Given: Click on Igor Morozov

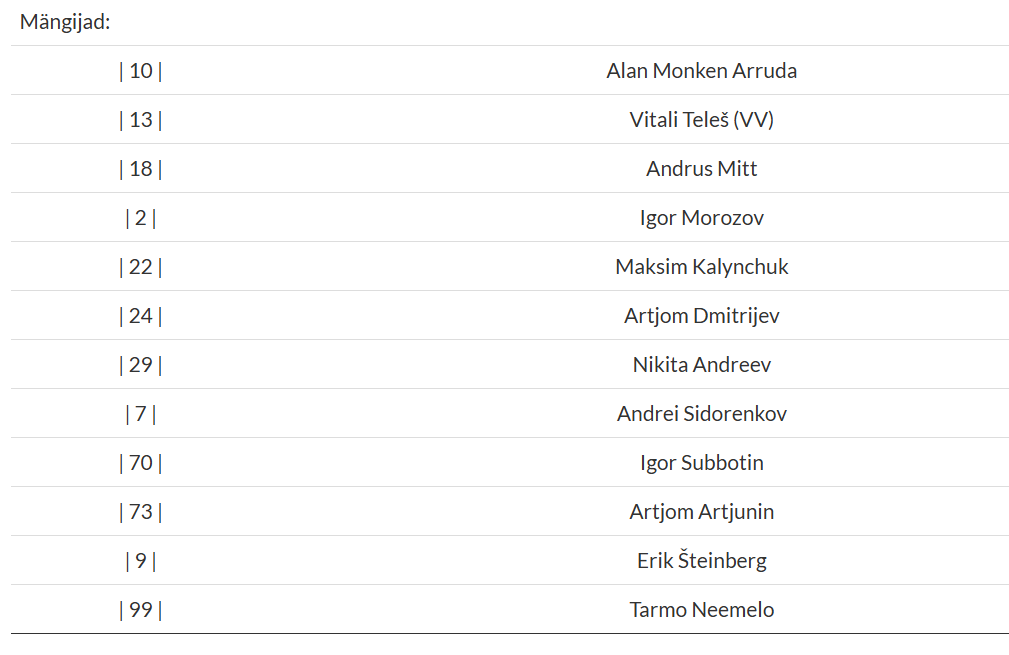Looking at the screenshot, I should (701, 218).
